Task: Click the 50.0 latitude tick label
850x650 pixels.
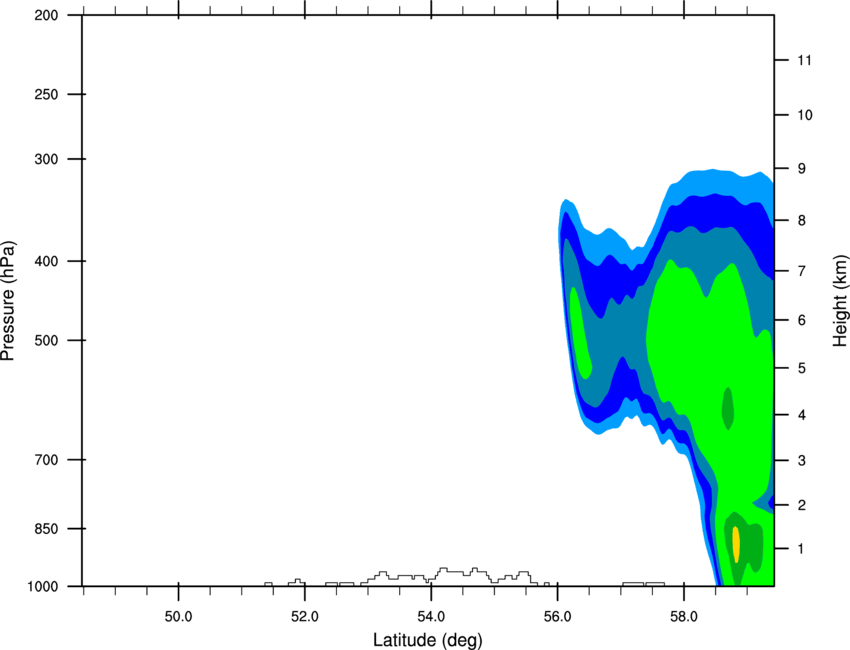Action: [x=178, y=617]
